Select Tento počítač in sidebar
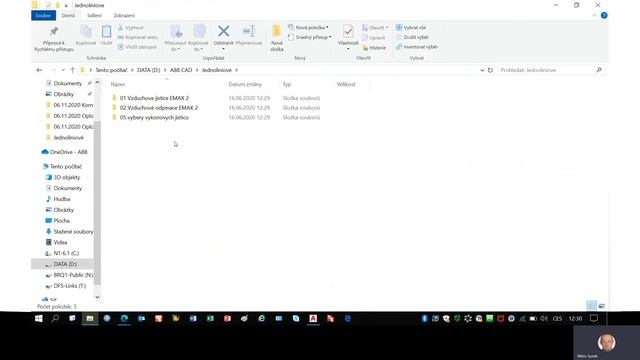The height and width of the screenshot is (360, 640). [66, 167]
